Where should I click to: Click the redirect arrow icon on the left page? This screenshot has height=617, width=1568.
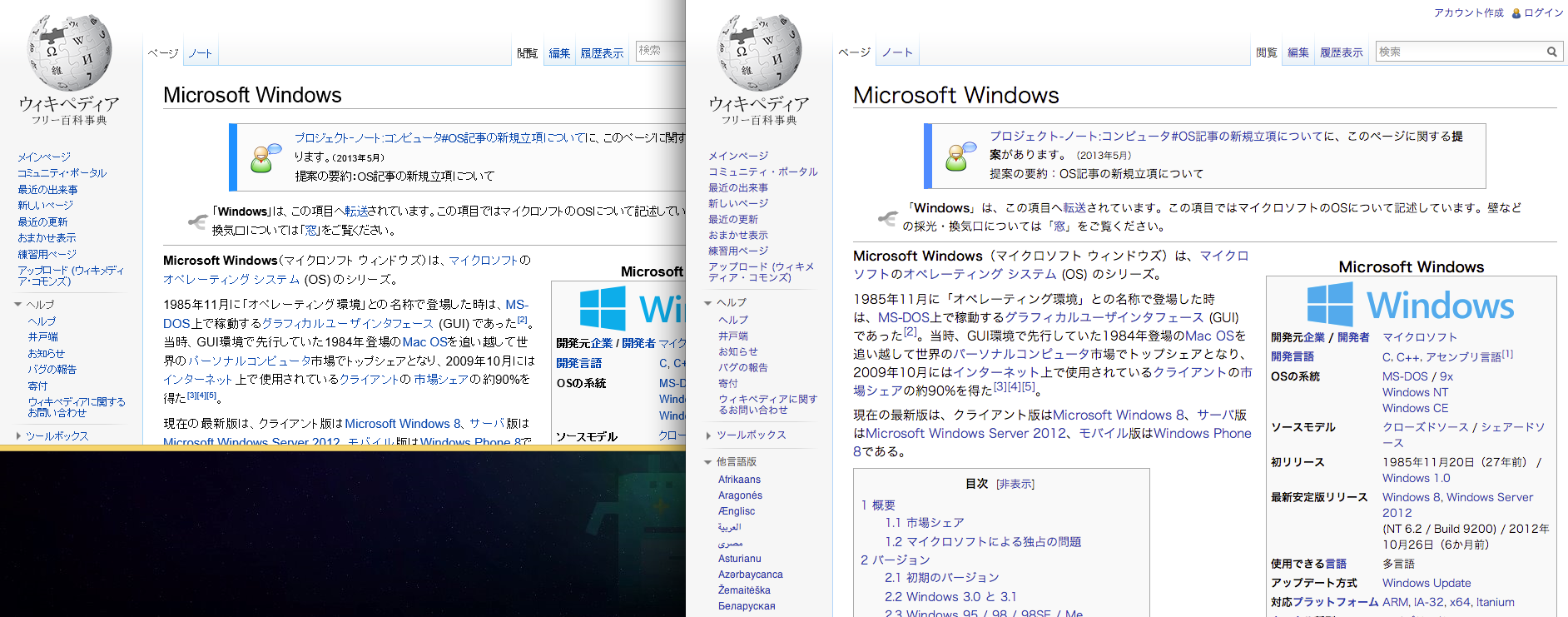coord(197,221)
